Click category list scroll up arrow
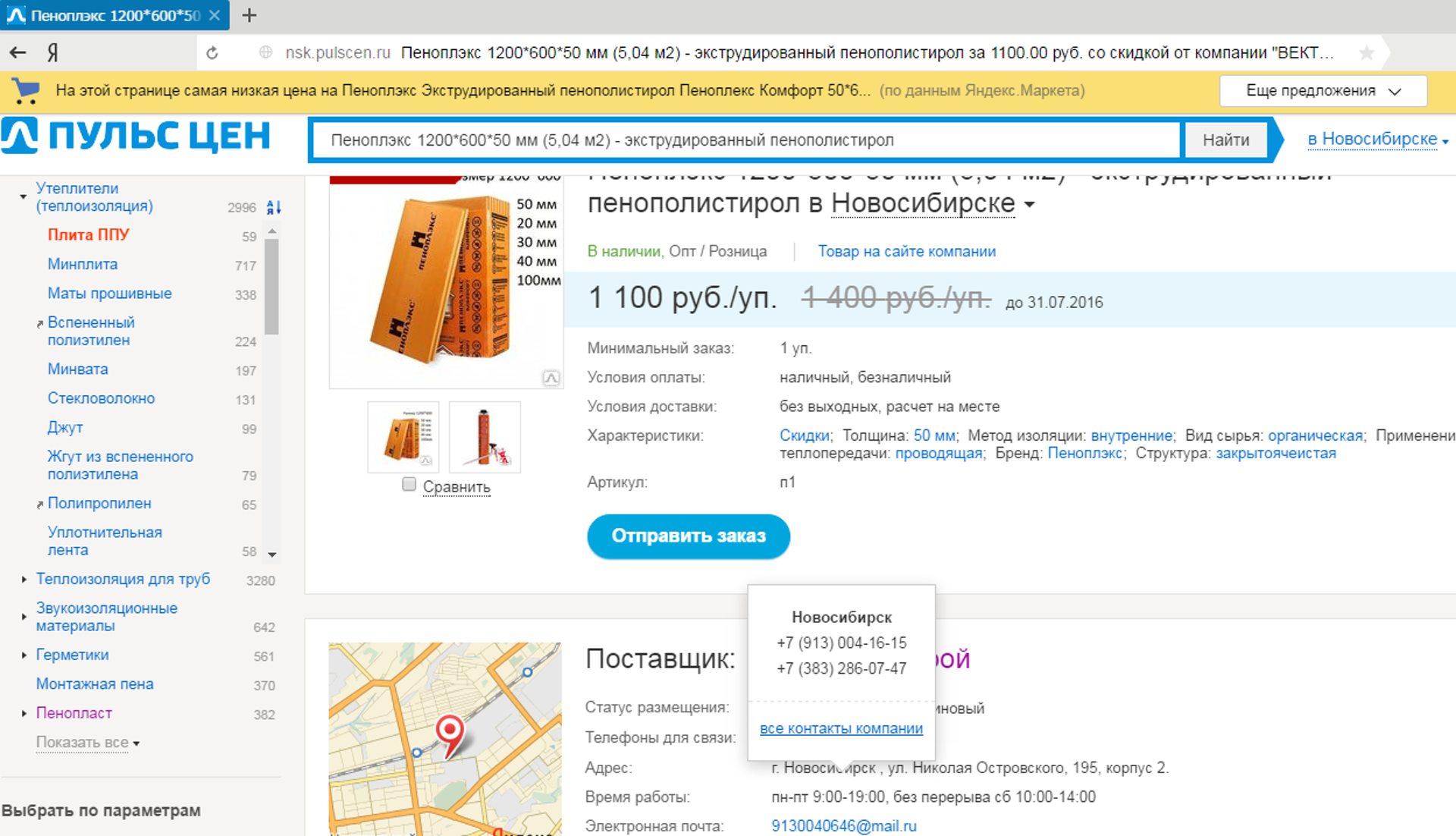 tap(271, 231)
